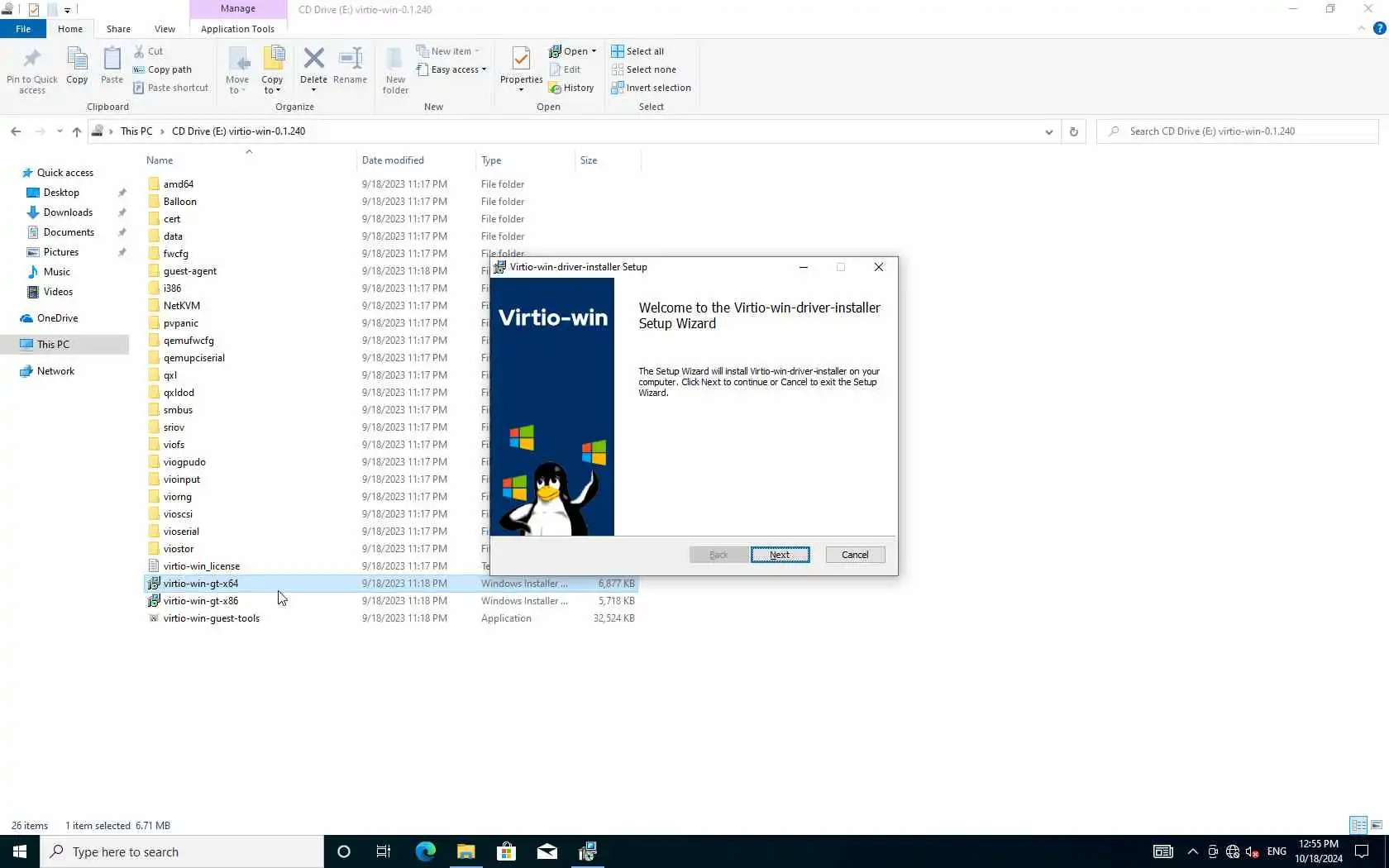Switch to the Share ribbon tab

coord(118,29)
